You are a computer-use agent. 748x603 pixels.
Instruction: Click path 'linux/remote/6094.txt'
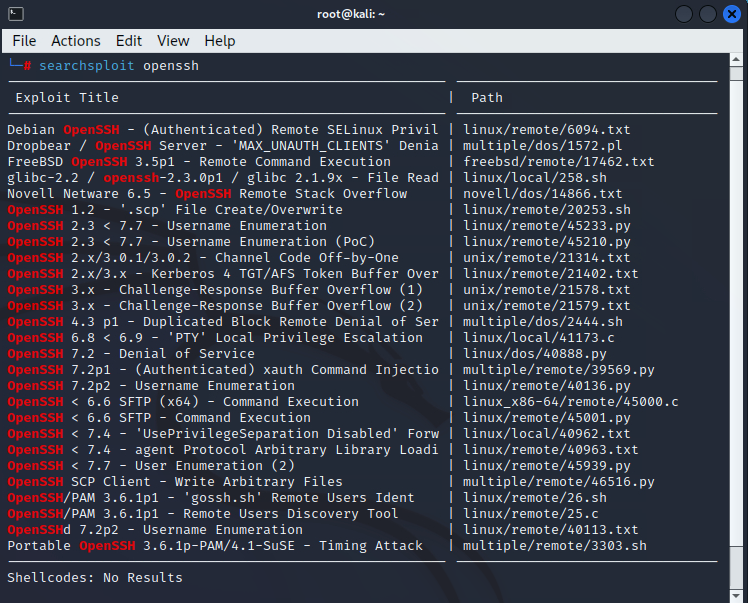click(546, 129)
